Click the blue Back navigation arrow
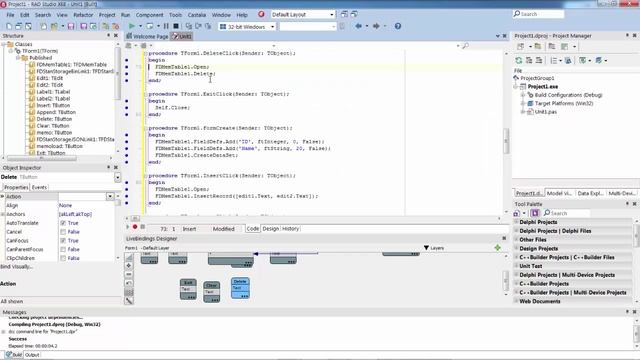Screen dimensions: 640x360 358,26
